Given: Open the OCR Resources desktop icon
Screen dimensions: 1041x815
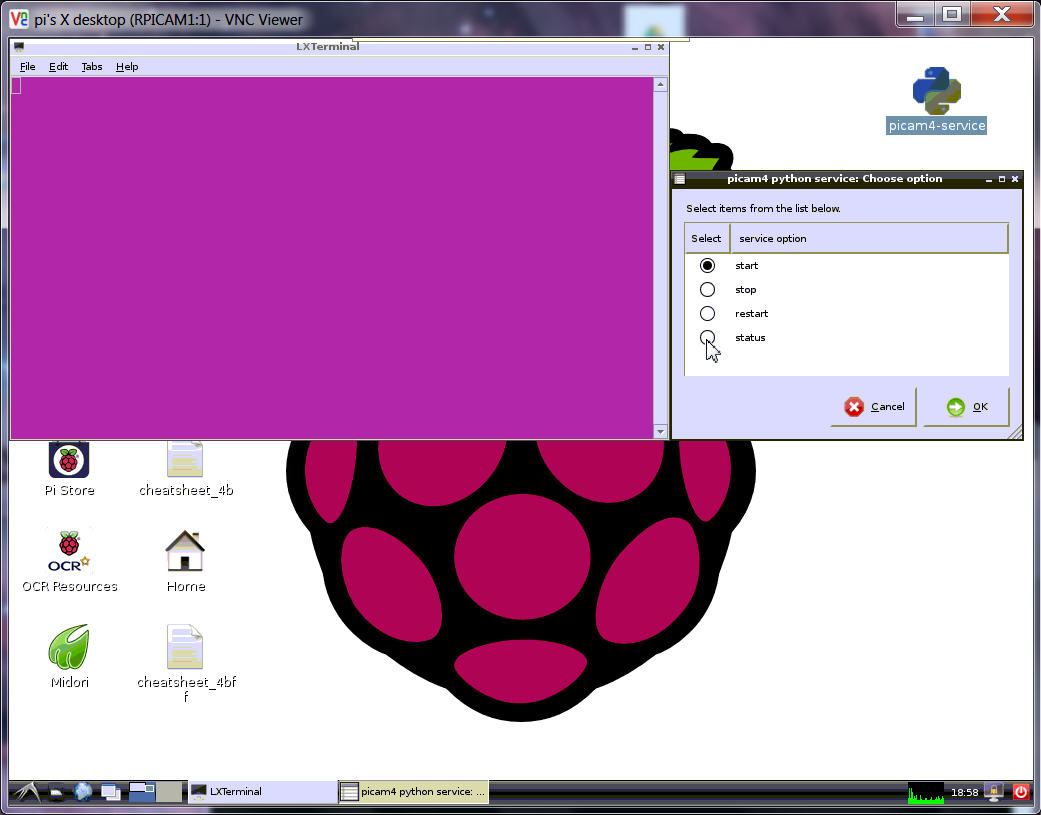Looking at the screenshot, I should (x=69, y=553).
